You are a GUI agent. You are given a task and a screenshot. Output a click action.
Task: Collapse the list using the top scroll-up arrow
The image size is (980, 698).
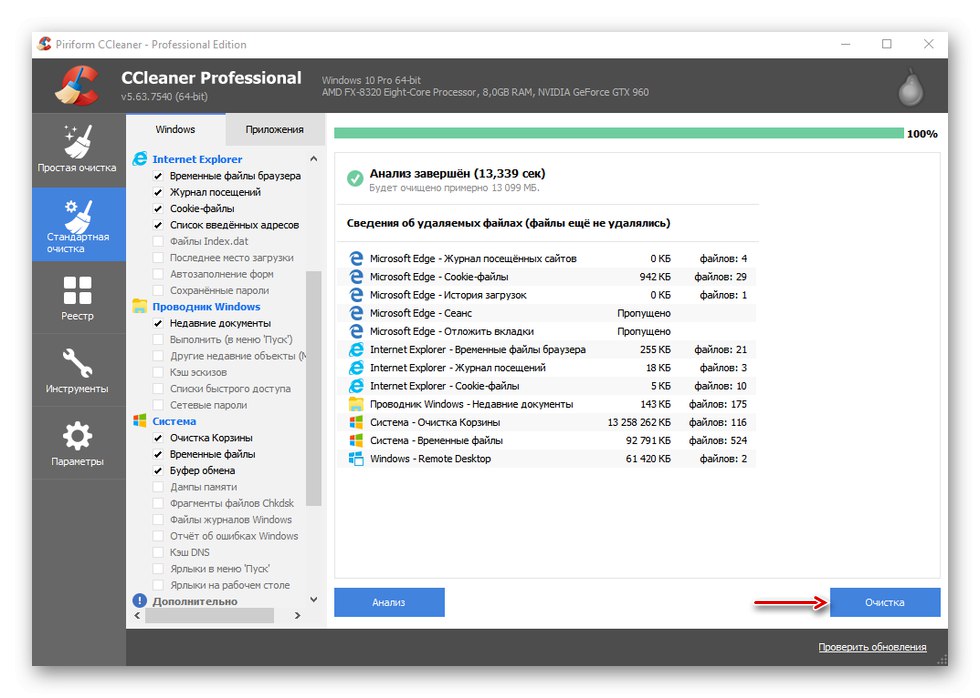tap(314, 159)
